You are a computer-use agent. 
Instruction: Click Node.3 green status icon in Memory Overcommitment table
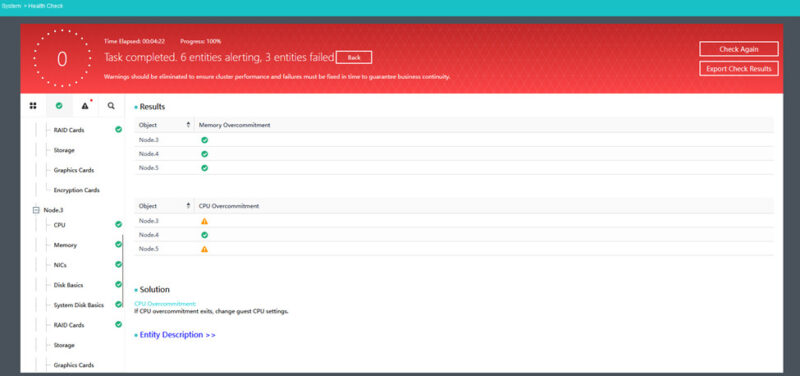205,140
